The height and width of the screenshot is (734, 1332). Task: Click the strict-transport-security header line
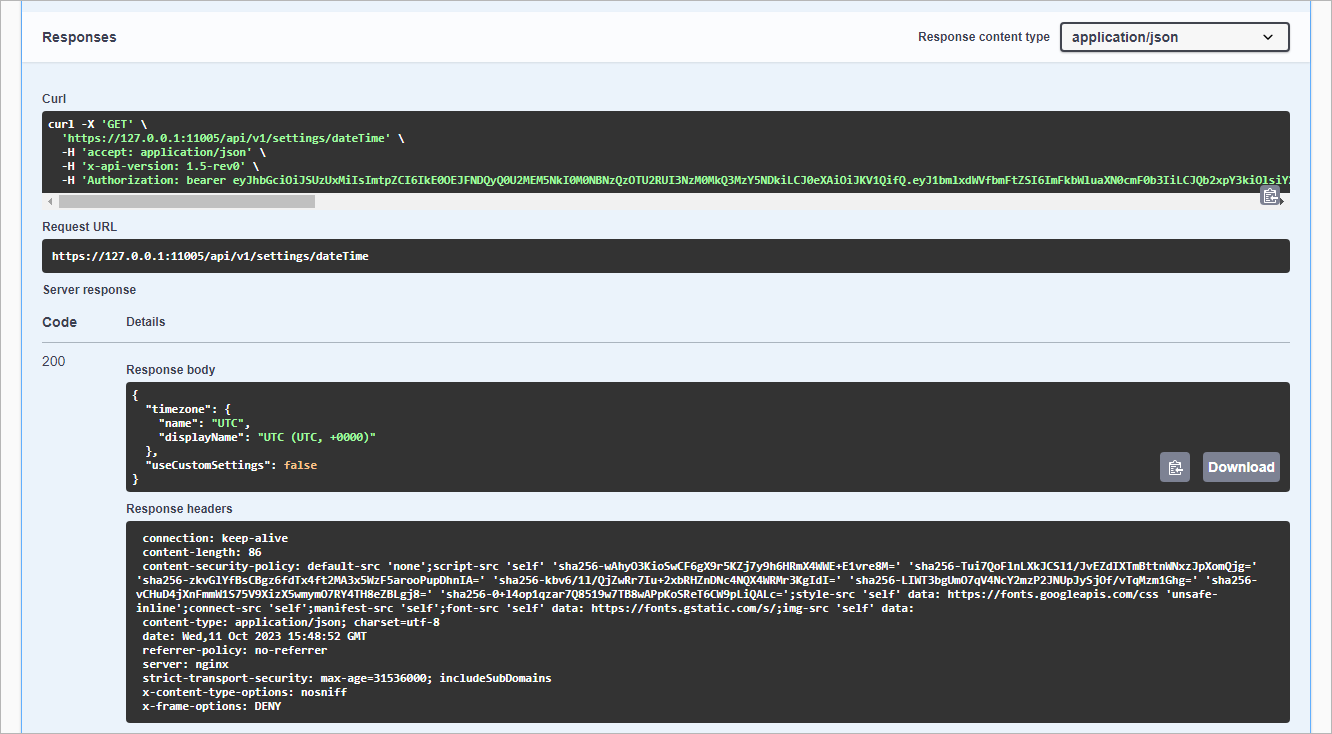pos(346,678)
